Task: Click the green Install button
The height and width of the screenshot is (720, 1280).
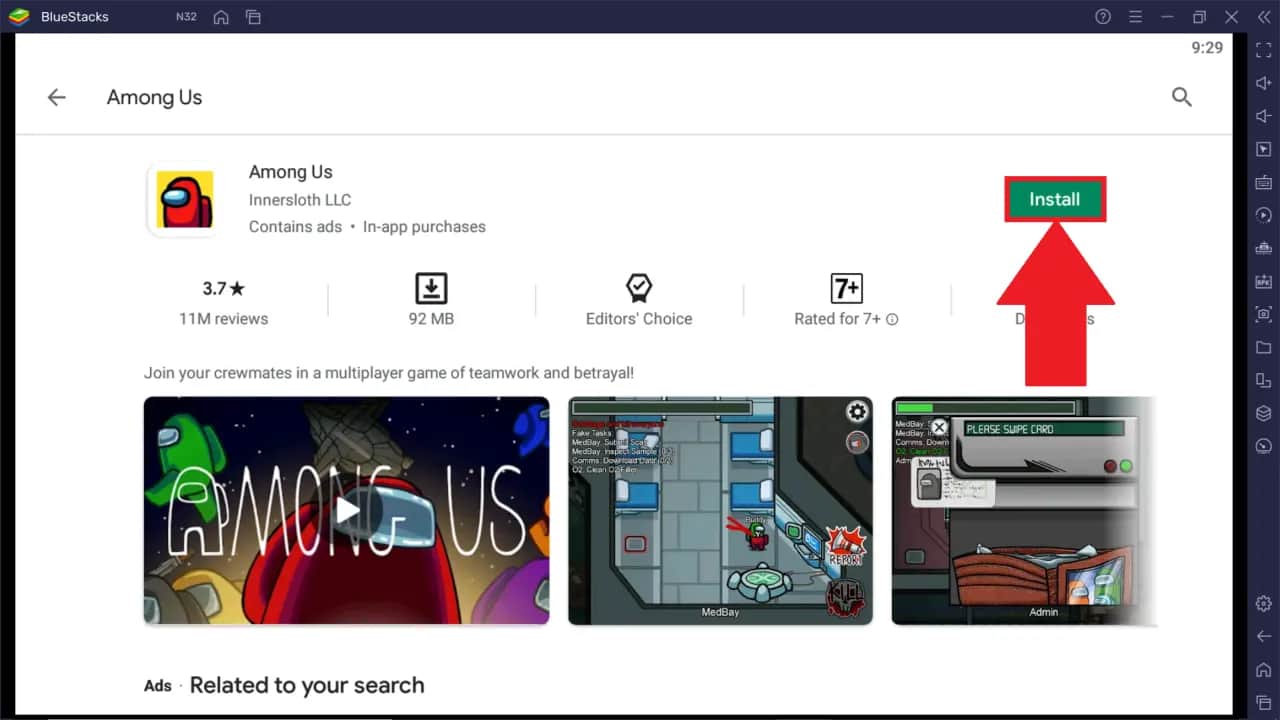Action: pyautogui.click(x=1055, y=199)
